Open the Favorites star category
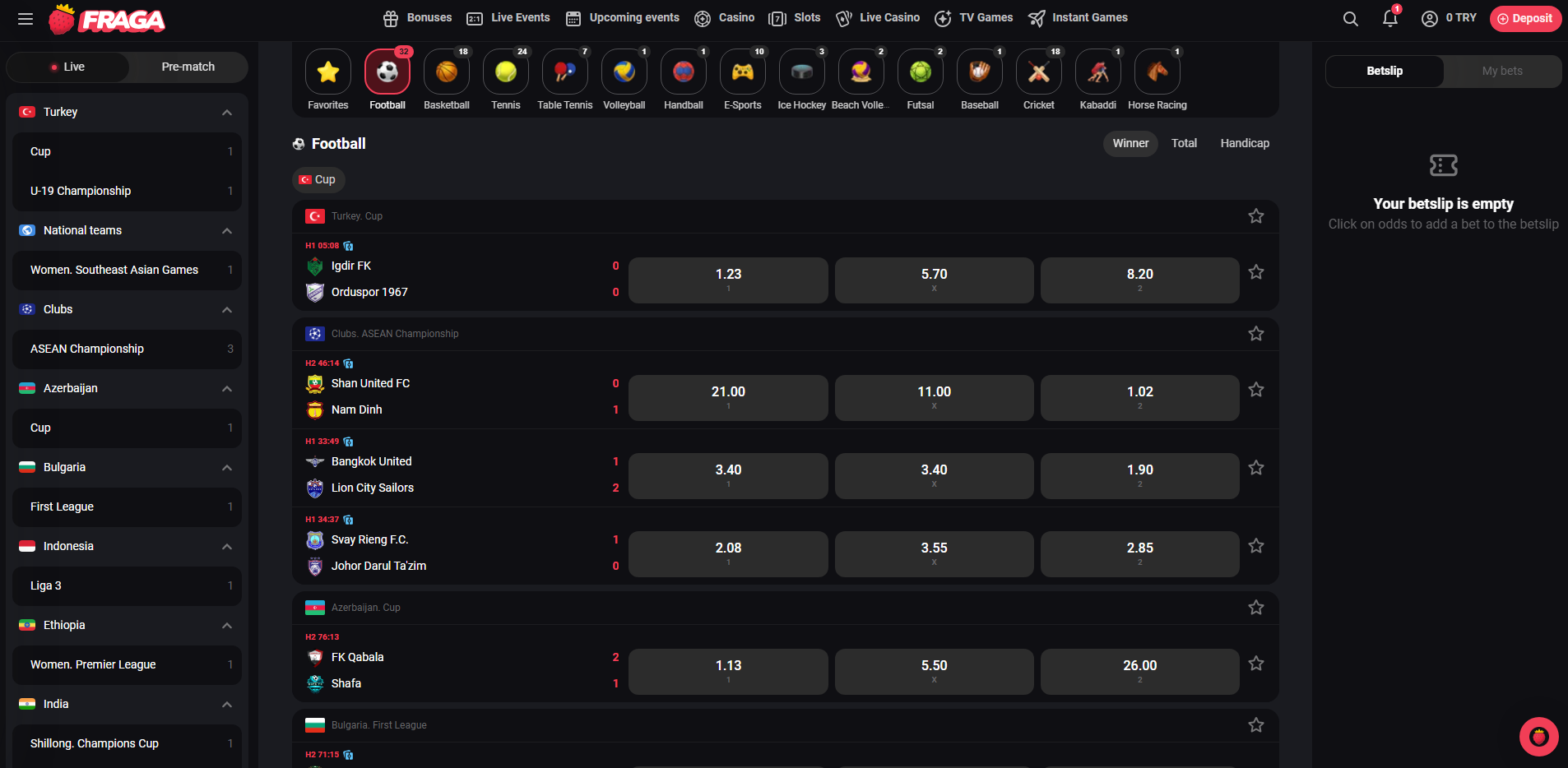Image resolution: width=1568 pixels, height=768 pixels. click(x=327, y=72)
